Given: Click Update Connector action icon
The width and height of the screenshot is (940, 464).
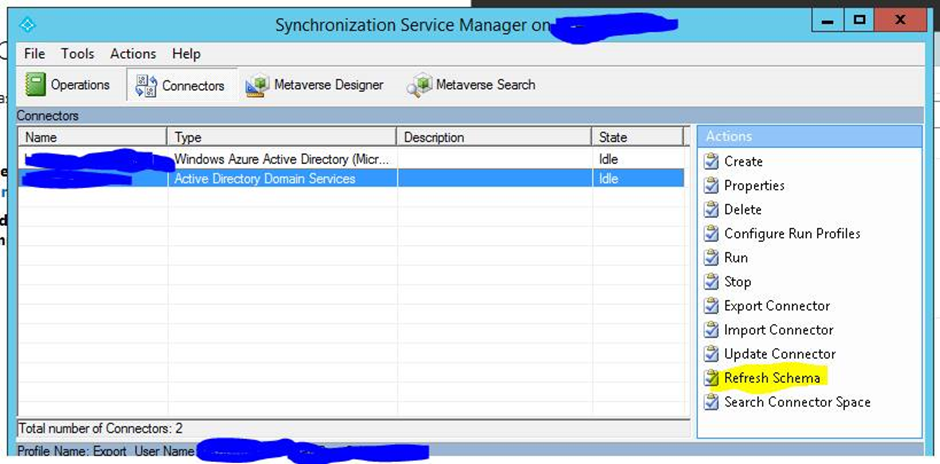Looking at the screenshot, I should tap(711, 354).
